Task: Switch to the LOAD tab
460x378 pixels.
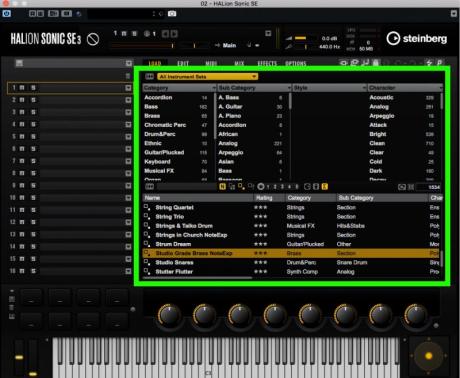Action: click(155, 63)
